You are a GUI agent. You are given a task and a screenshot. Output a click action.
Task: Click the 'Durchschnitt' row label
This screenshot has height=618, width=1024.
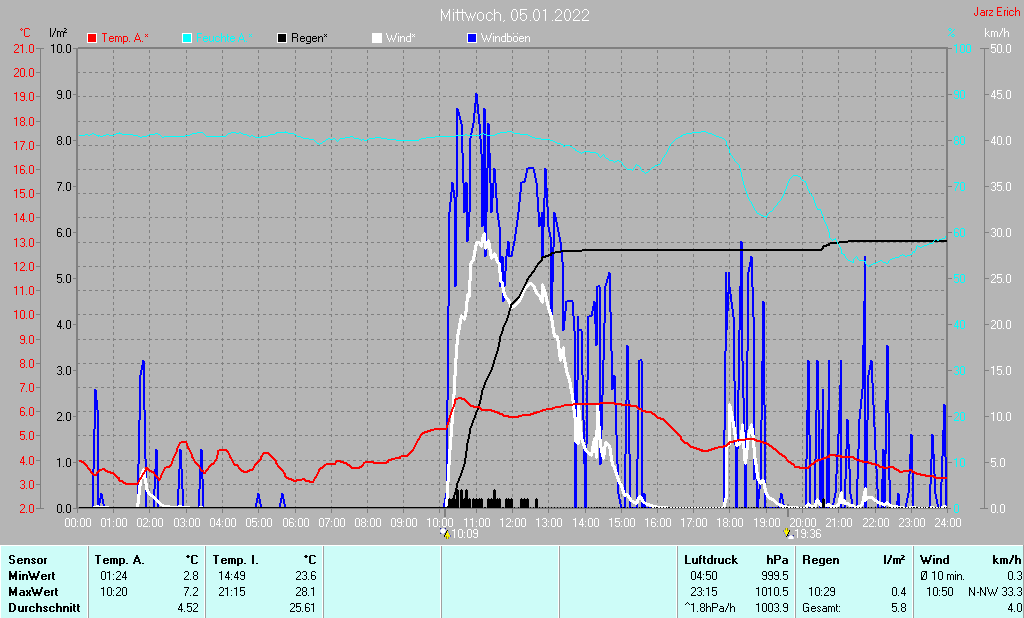coord(44,608)
